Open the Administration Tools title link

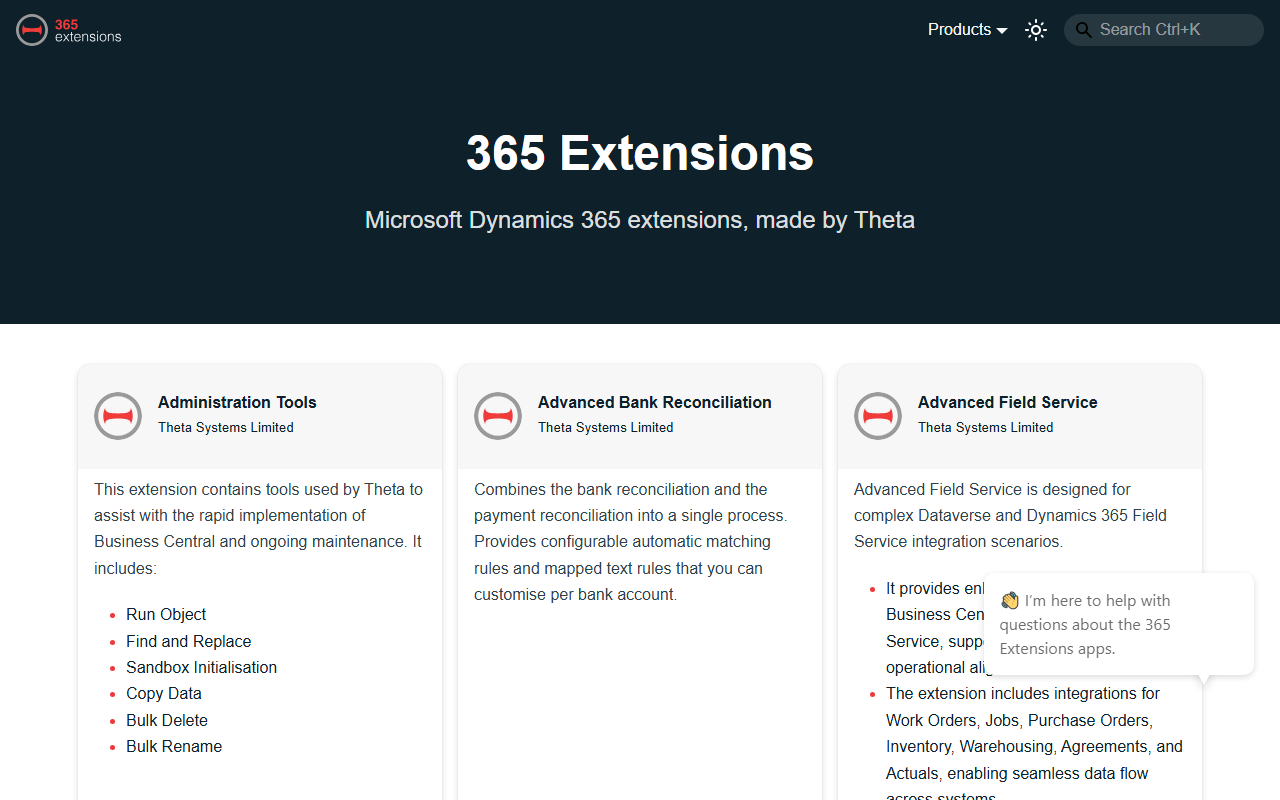pyautogui.click(x=237, y=402)
